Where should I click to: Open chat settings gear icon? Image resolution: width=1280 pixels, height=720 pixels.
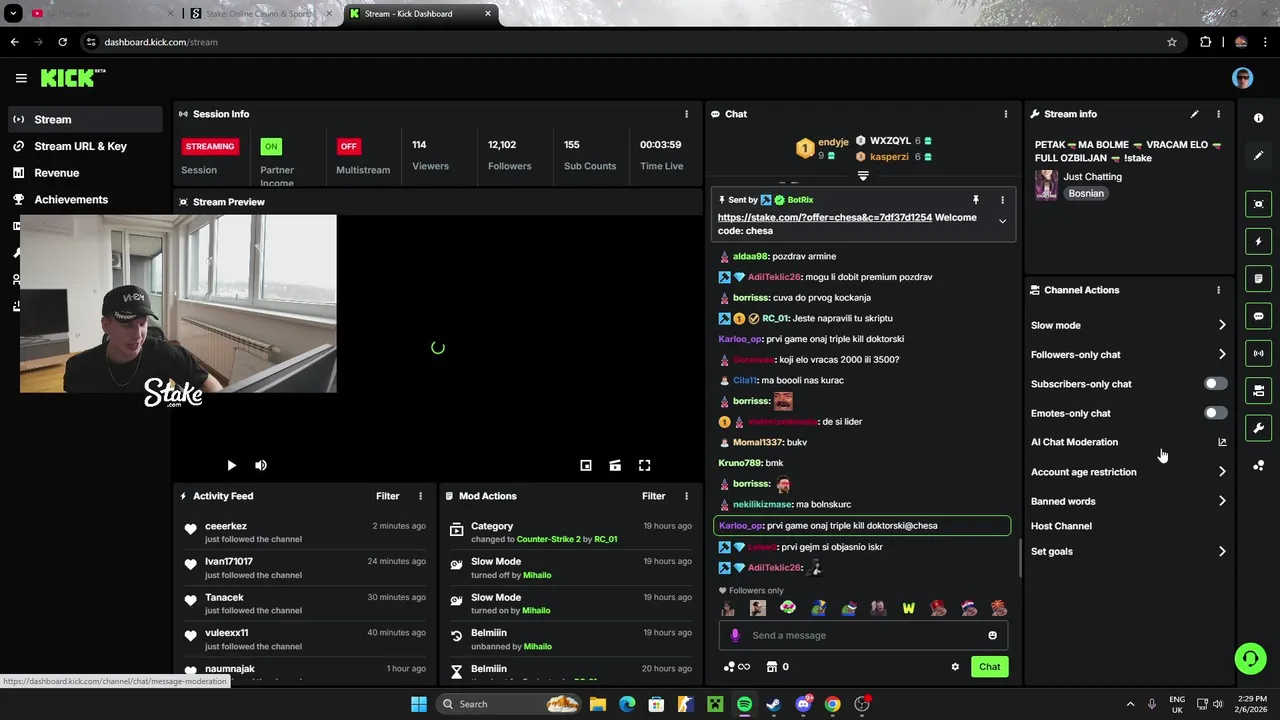click(955, 667)
